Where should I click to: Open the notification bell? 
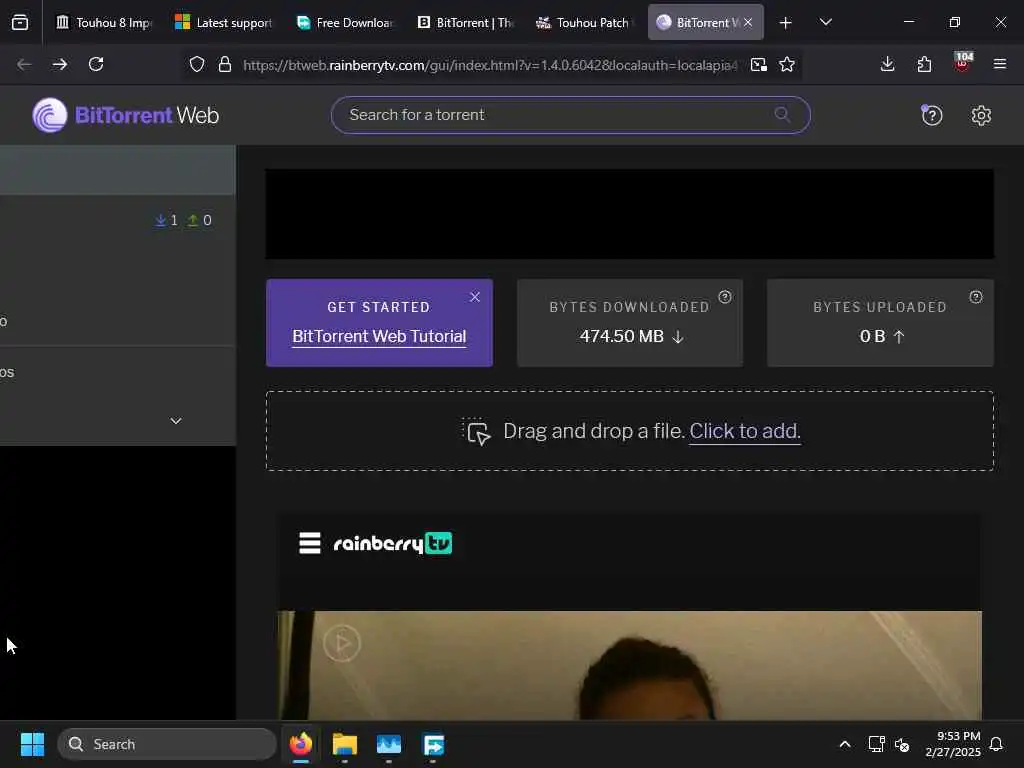[997, 744]
